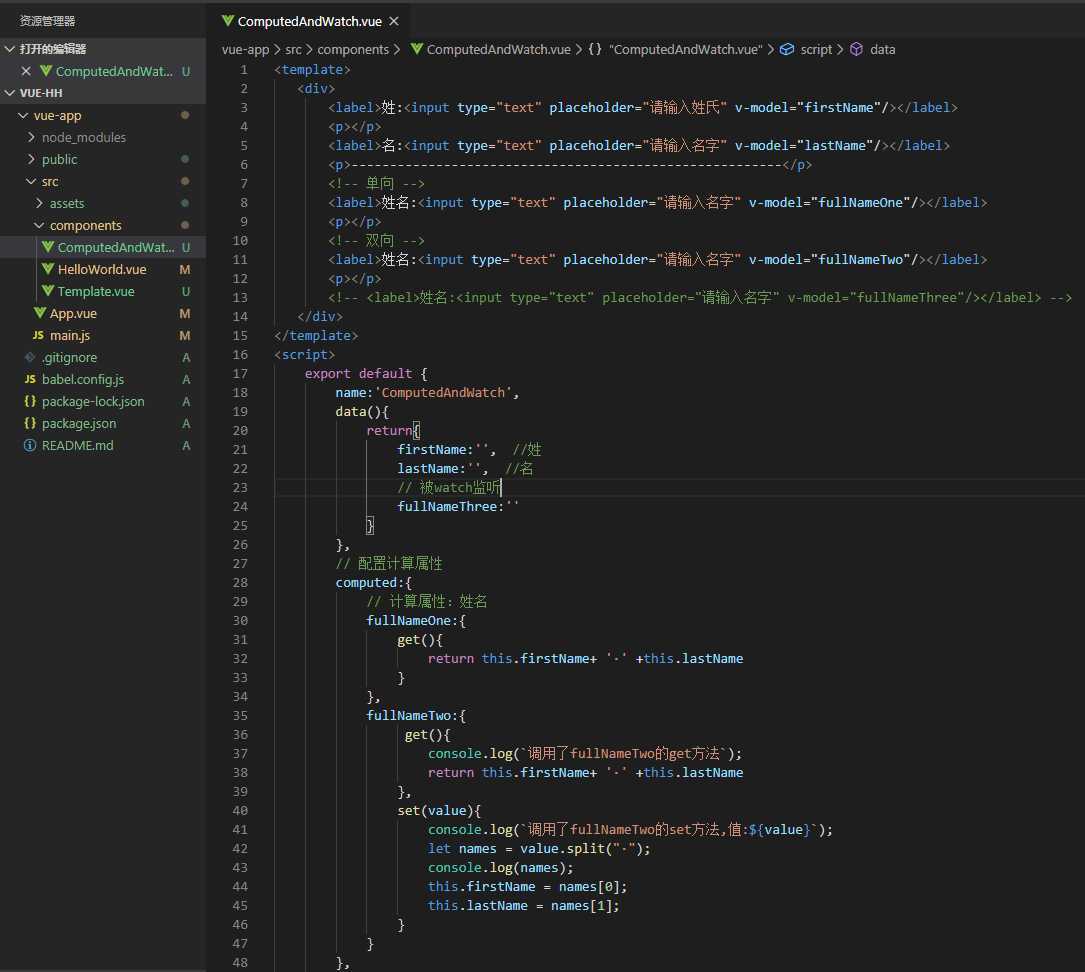Click the Vue icon beside Template.vue

click(x=48, y=291)
